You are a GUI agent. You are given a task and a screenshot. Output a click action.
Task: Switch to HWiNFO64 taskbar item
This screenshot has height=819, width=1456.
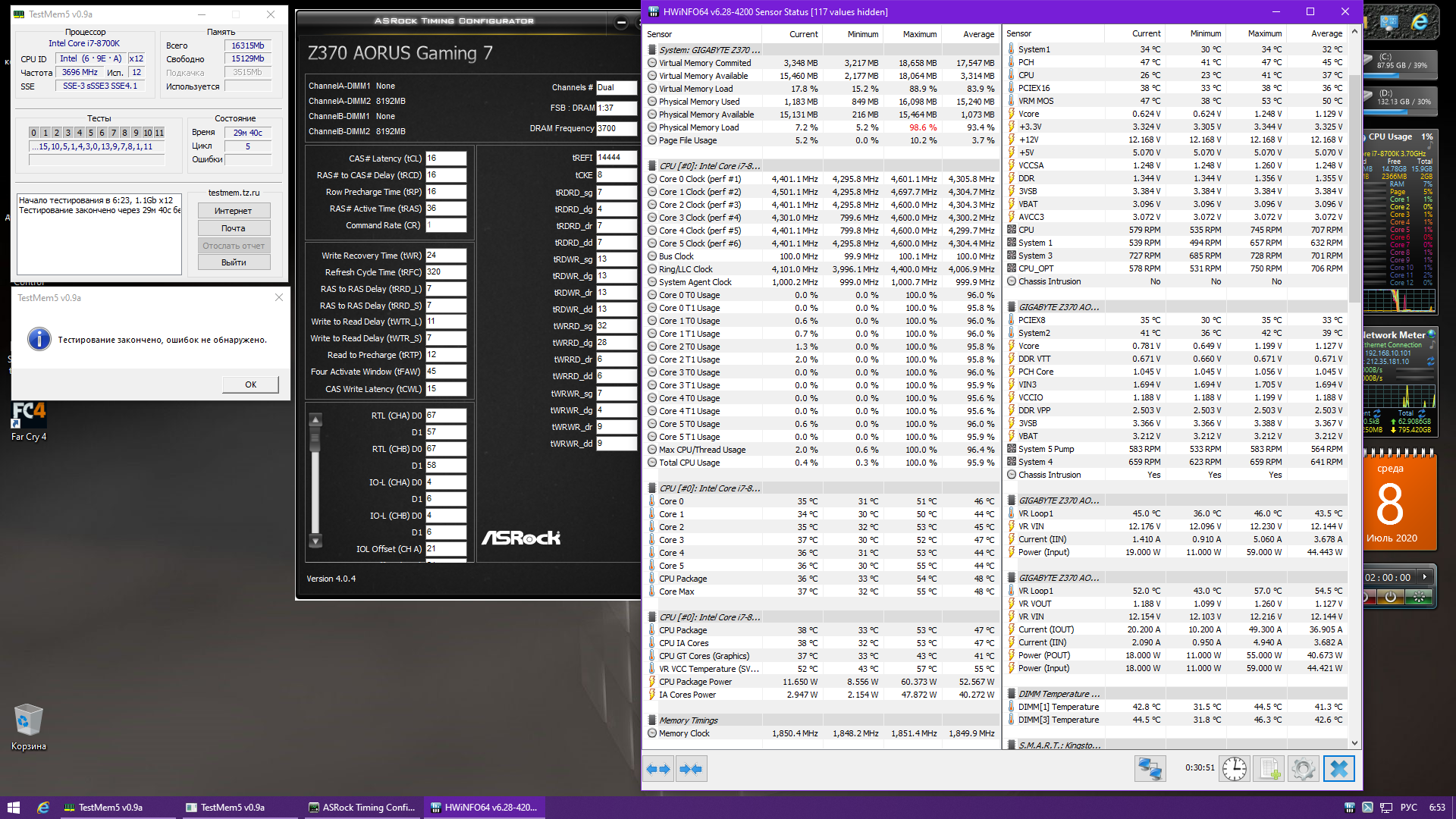click(x=484, y=808)
